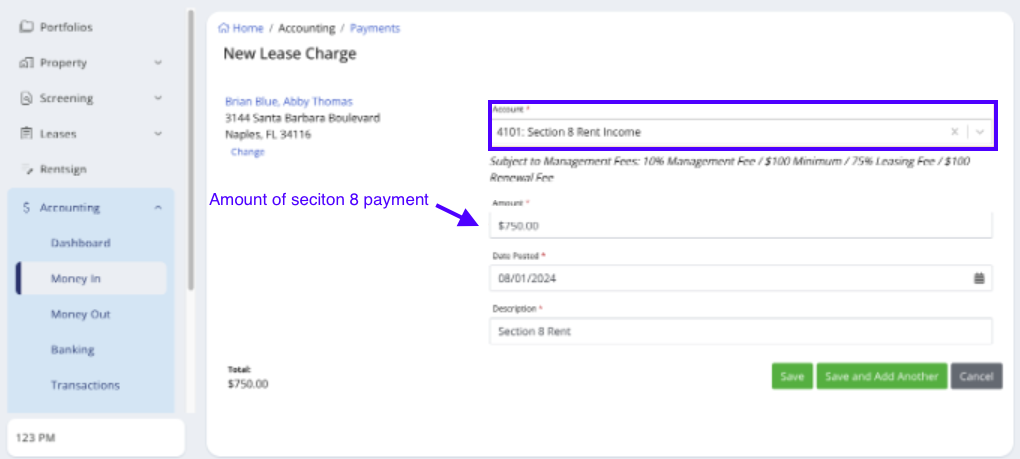The width and height of the screenshot is (1020, 459).
Task: Expand the Property sidebar section
Action: click(x=158, y=63)
